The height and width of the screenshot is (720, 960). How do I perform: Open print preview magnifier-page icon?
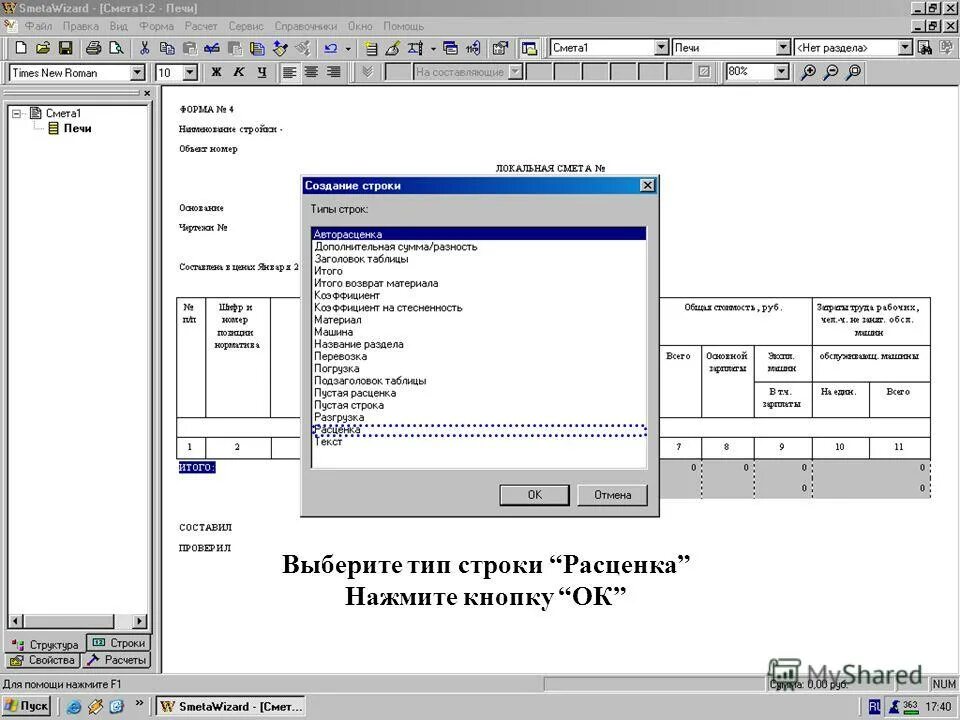point(116,48)
